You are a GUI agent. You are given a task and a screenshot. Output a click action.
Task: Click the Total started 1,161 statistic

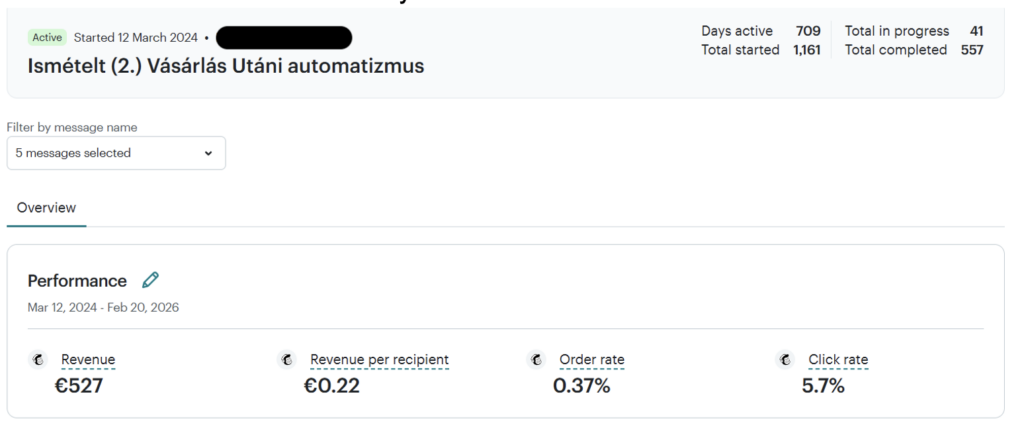pyautogui.click(x=760, y=50)
